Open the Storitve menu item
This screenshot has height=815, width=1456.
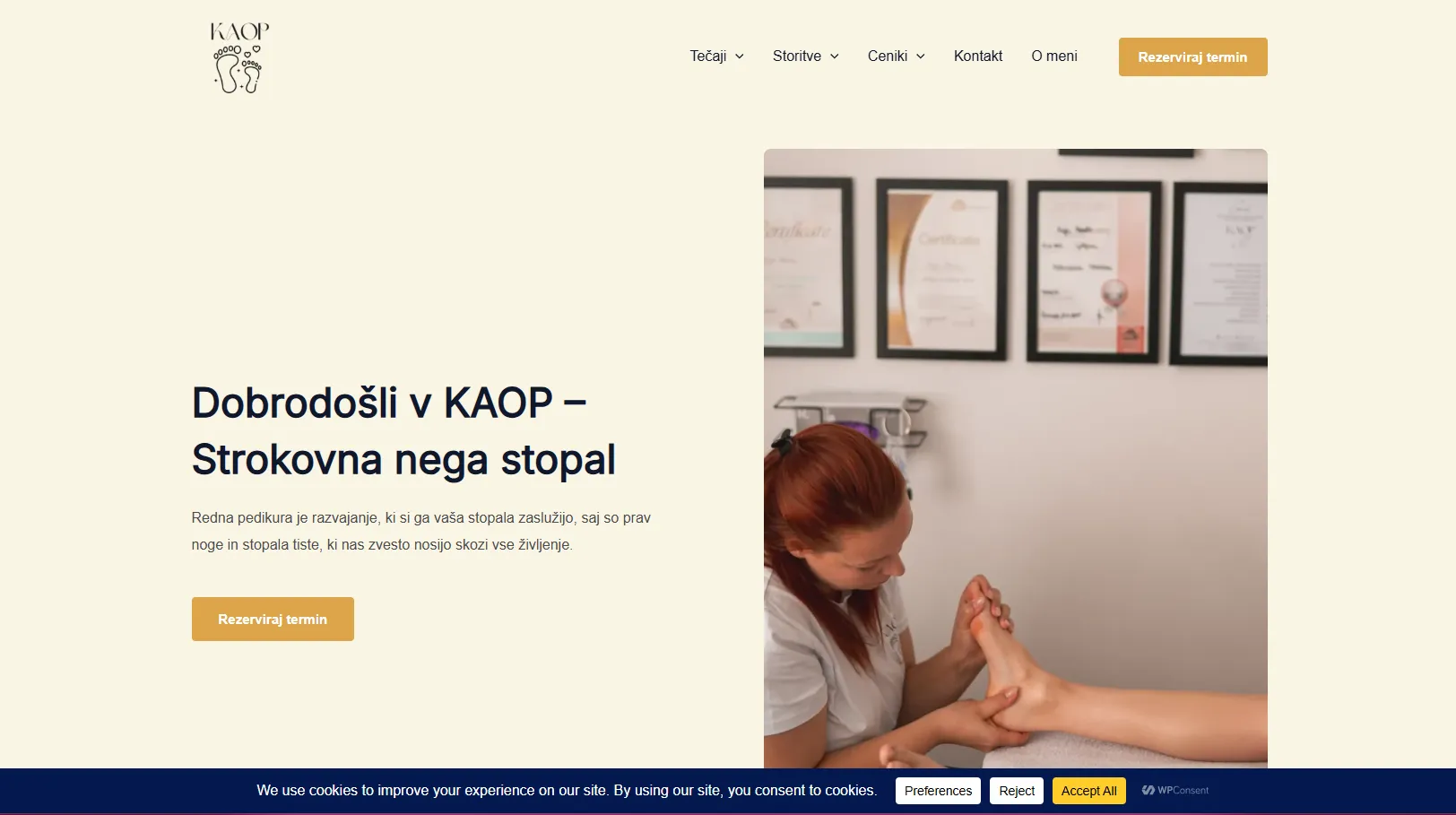point(797,56)
